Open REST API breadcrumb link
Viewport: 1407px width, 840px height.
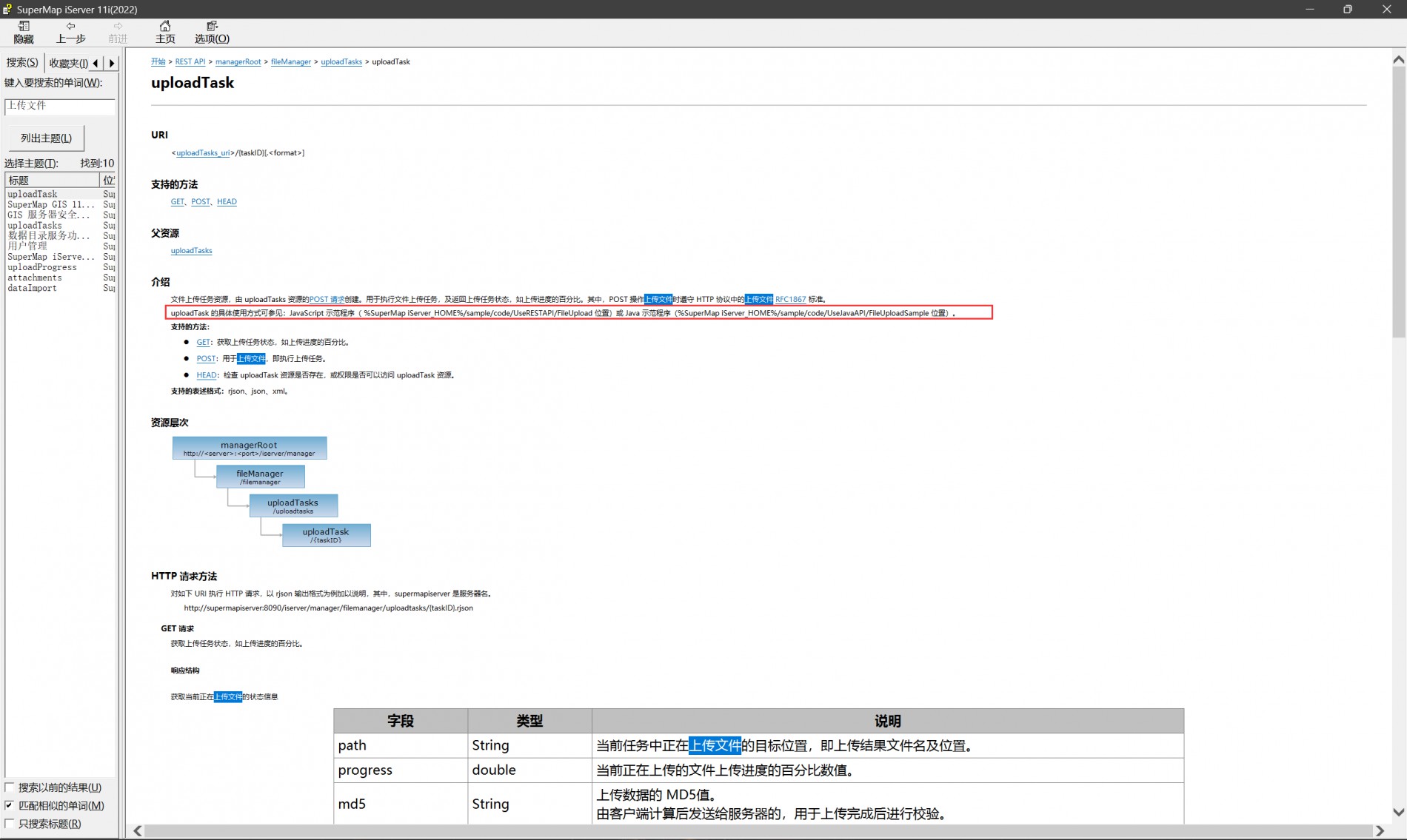click(x=190, y=61)
